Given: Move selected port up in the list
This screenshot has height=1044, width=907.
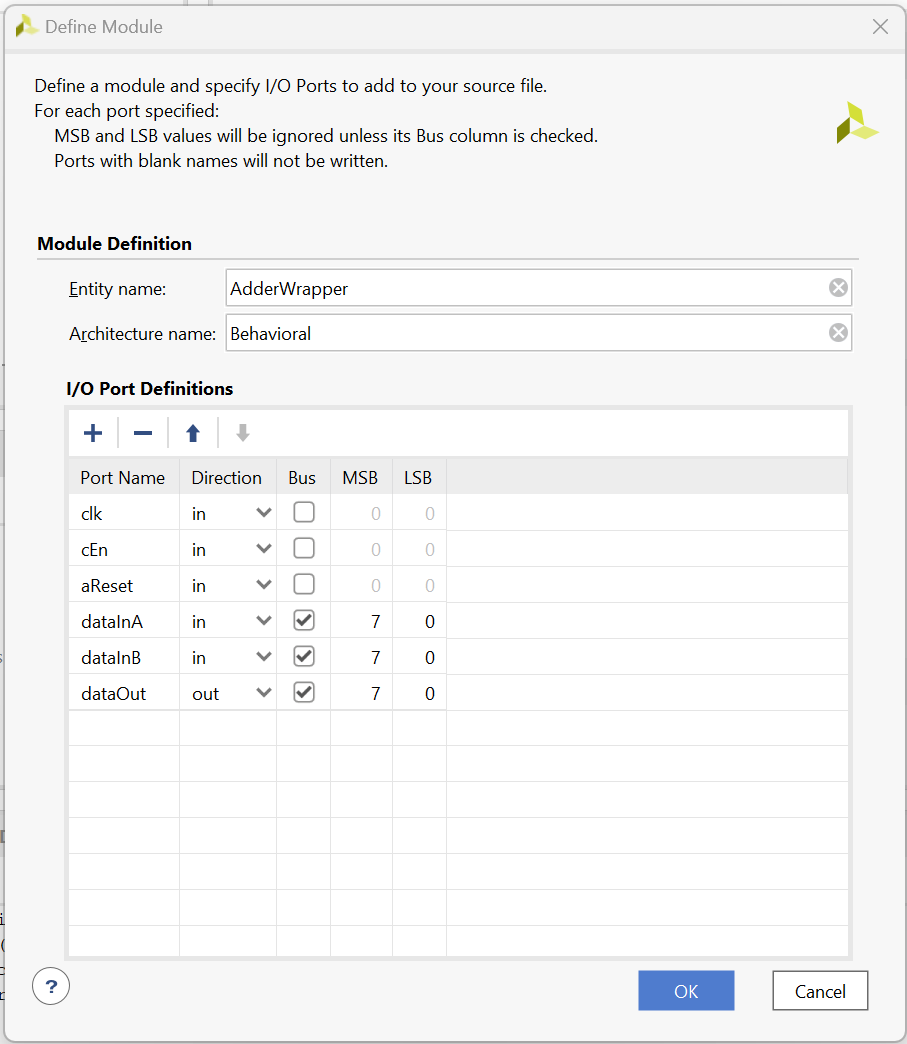Looking at the screenshot, I should [192, 432].
